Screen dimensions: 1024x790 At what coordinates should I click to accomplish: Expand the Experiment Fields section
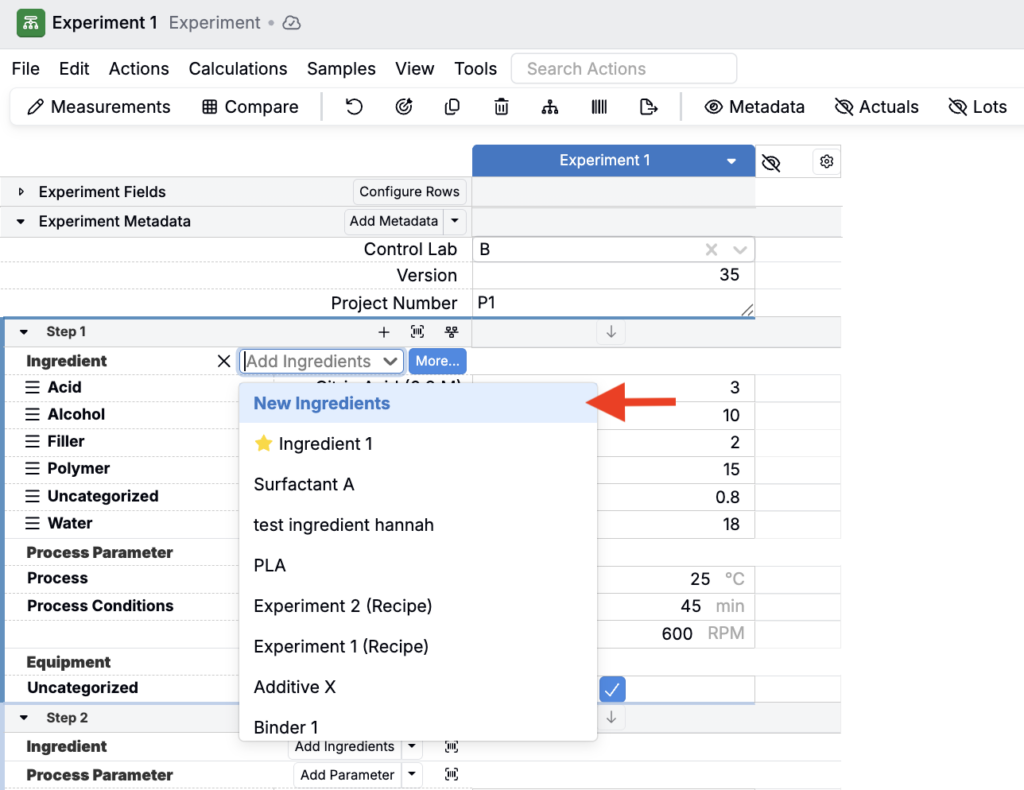(22, 192)
